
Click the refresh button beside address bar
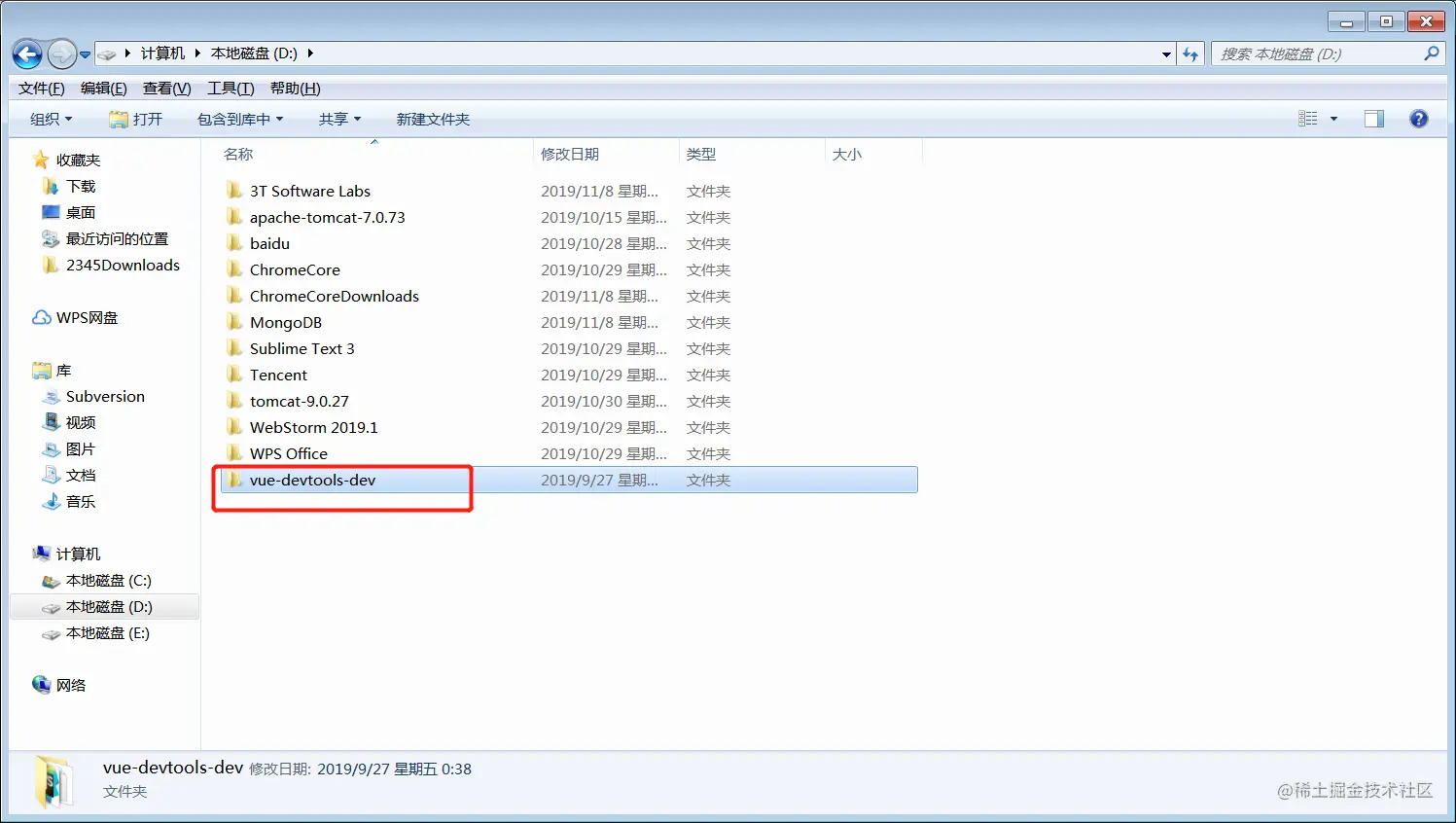click(1190, 54)
